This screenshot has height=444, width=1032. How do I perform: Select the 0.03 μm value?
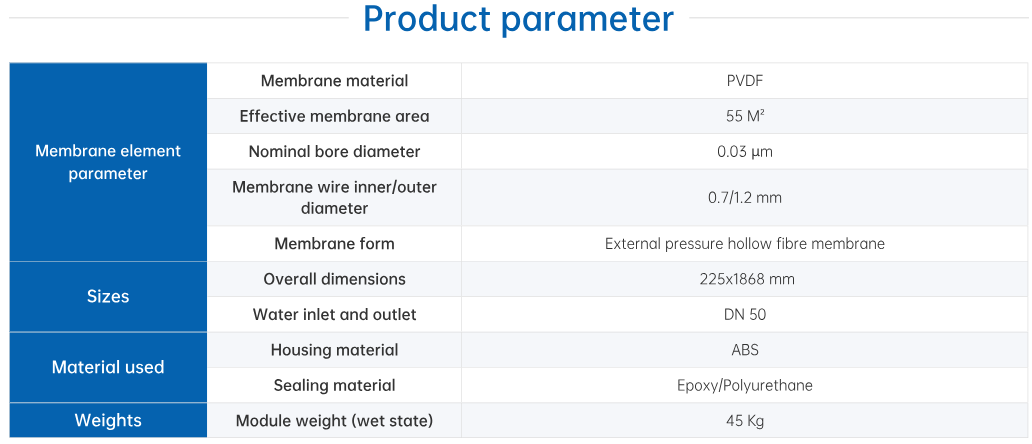click(745, 152)
